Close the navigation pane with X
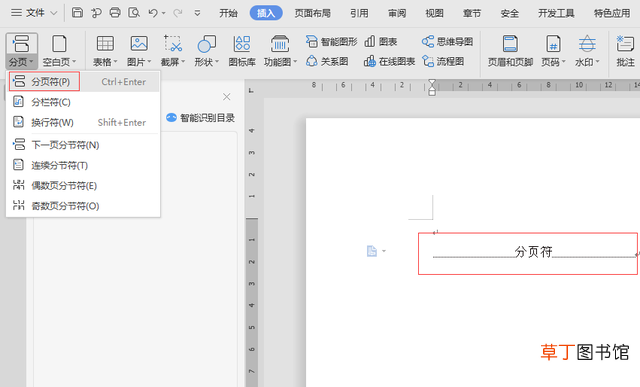This screenshot has height=387, width=640. [227, 97]
